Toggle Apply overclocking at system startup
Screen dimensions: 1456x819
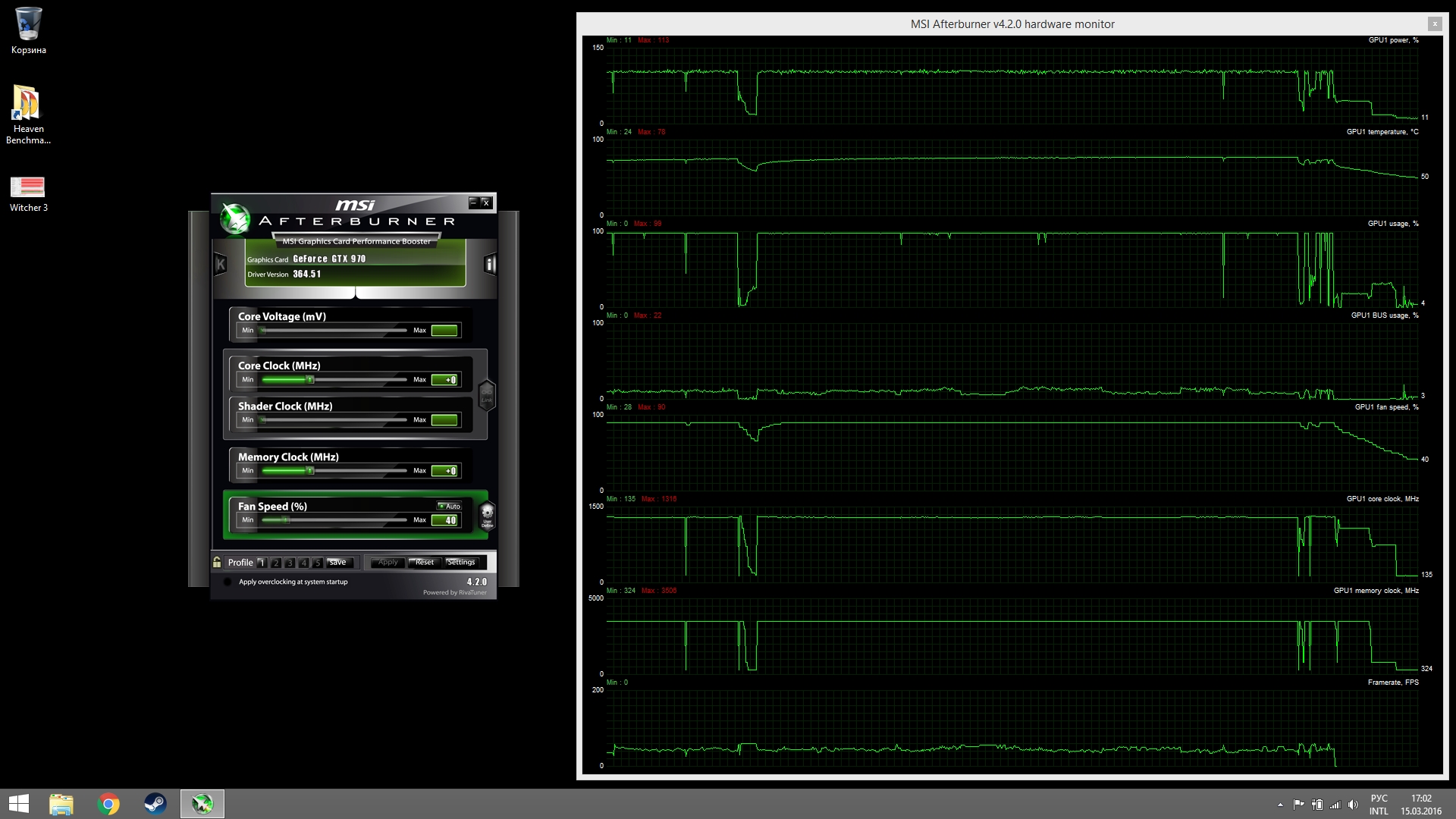[x=227, y=582]
